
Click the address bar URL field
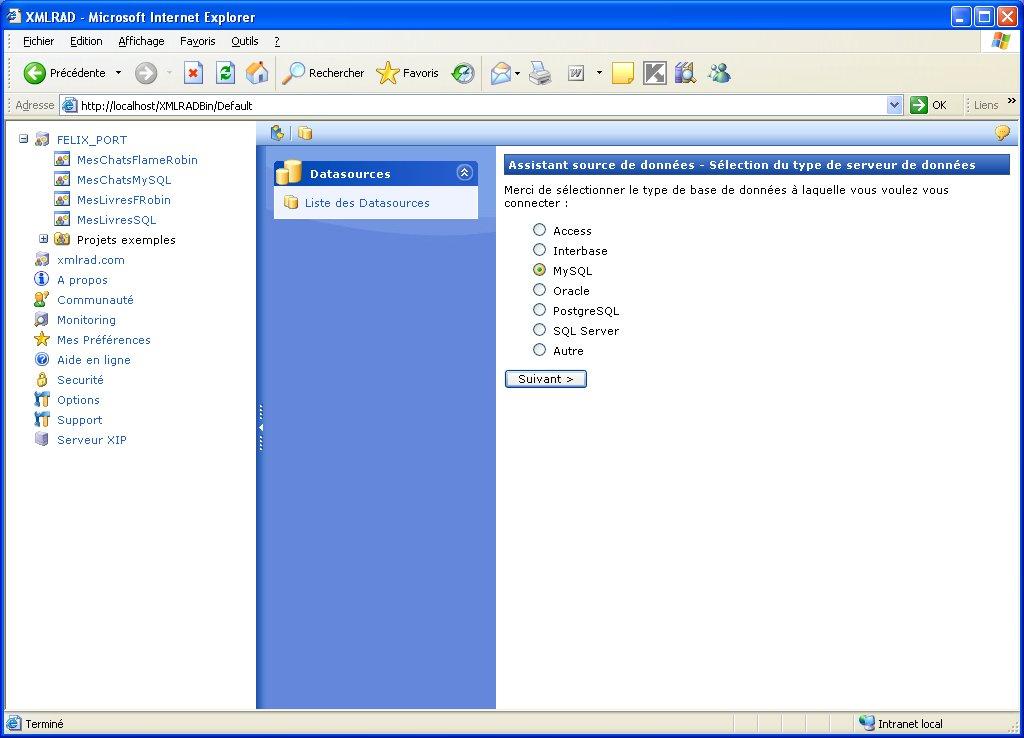[480, 105]
